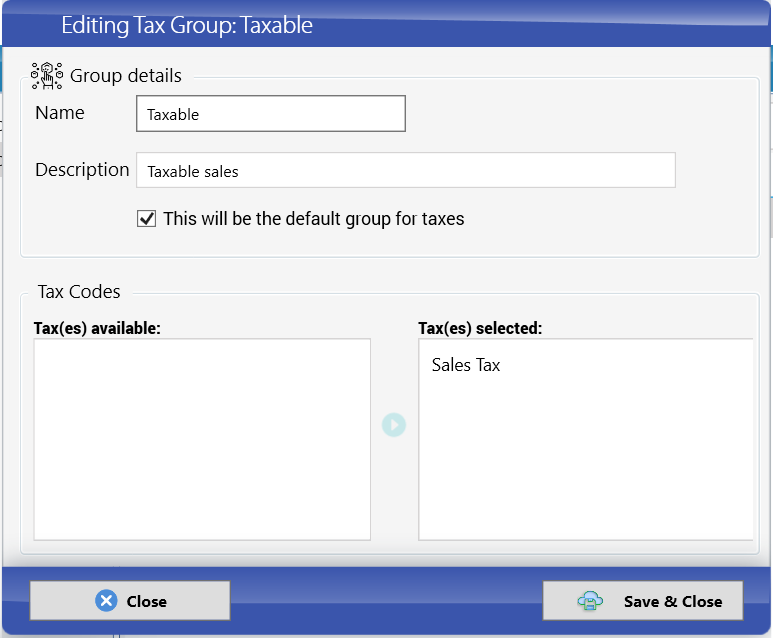The image size is (773, 638).
Task: Click the Close button
Action: point(130,600)
